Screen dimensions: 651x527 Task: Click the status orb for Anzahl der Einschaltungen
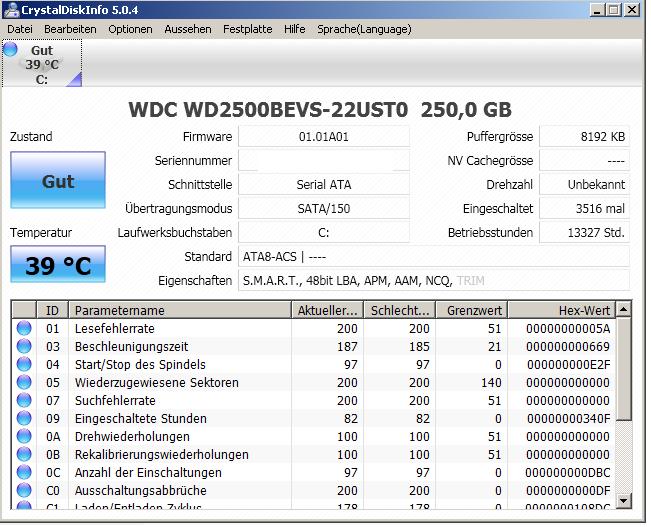24,472
